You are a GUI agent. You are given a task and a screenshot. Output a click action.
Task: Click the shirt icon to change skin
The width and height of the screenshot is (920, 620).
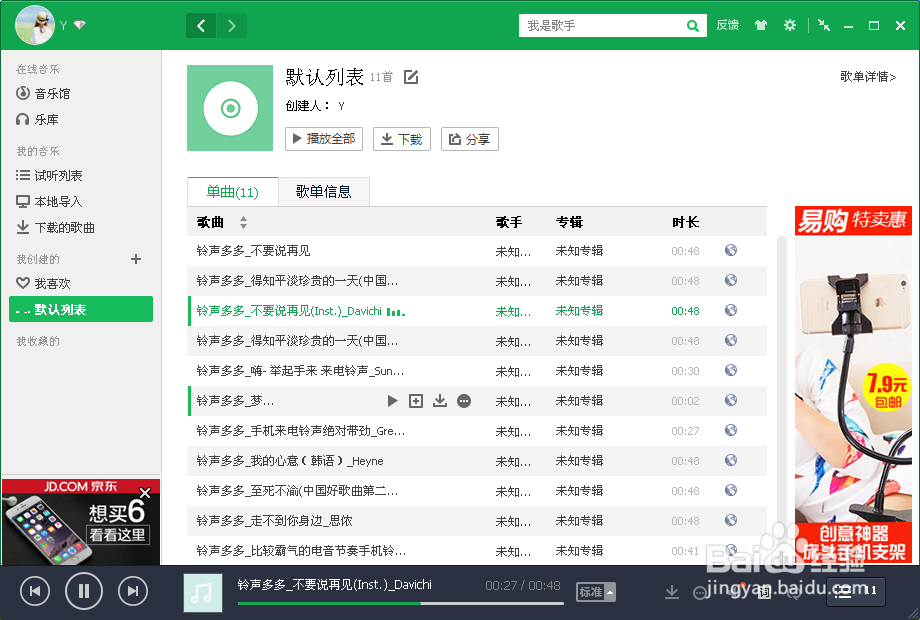click(760, 25)
